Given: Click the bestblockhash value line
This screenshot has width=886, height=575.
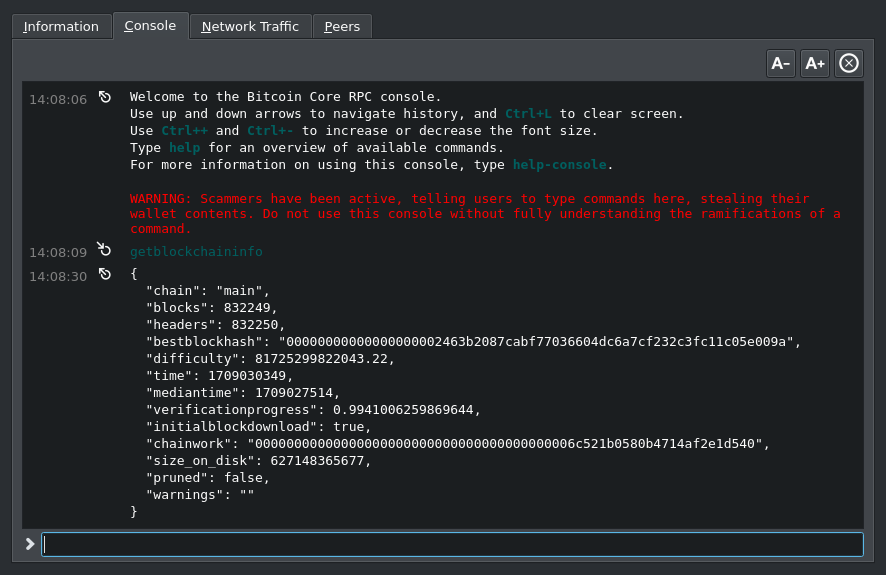Looking at the screenshot, I should [474, 341].
